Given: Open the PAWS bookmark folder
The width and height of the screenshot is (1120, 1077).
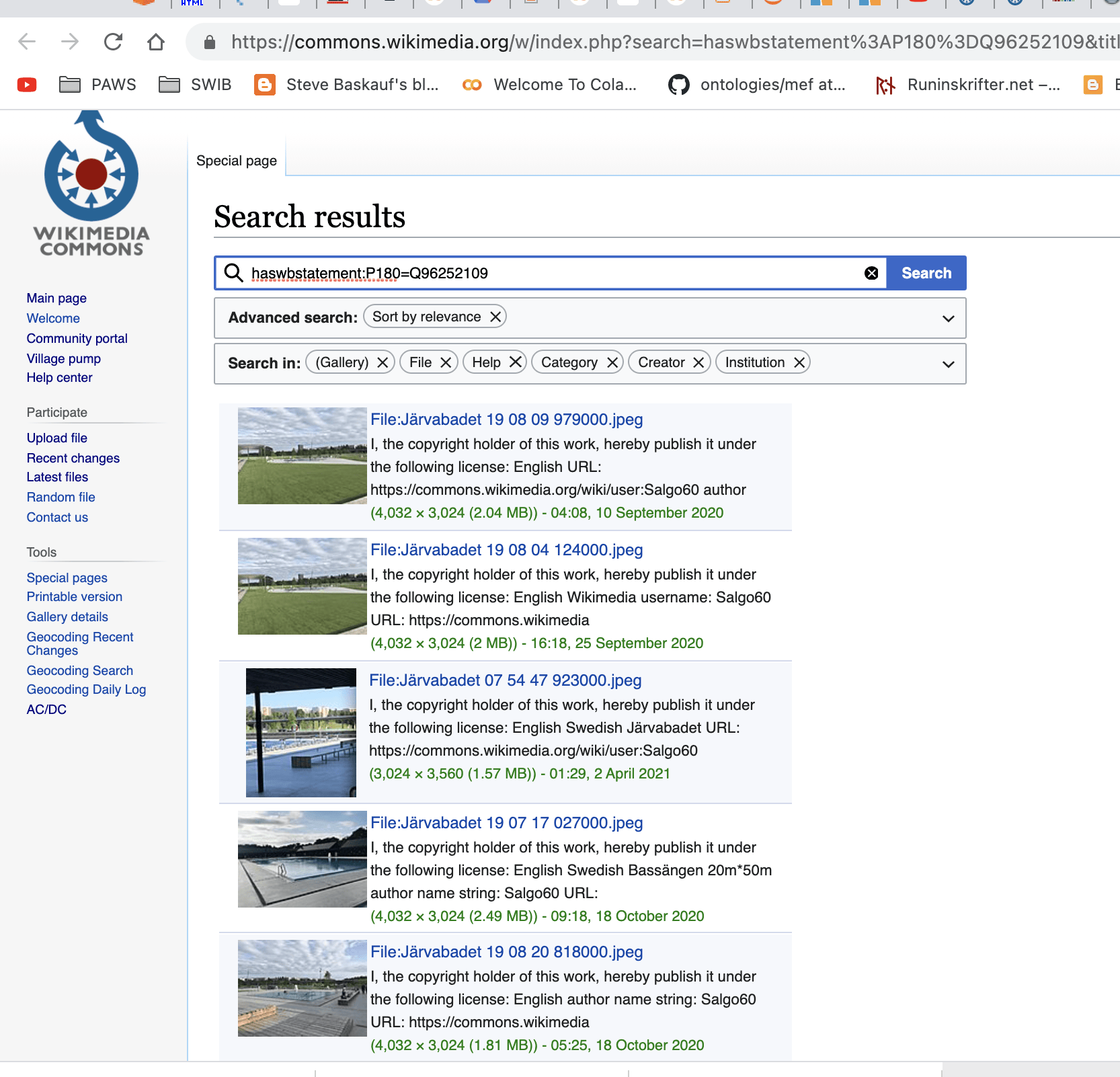Looking at the screenshot, I should pos(98,85).
